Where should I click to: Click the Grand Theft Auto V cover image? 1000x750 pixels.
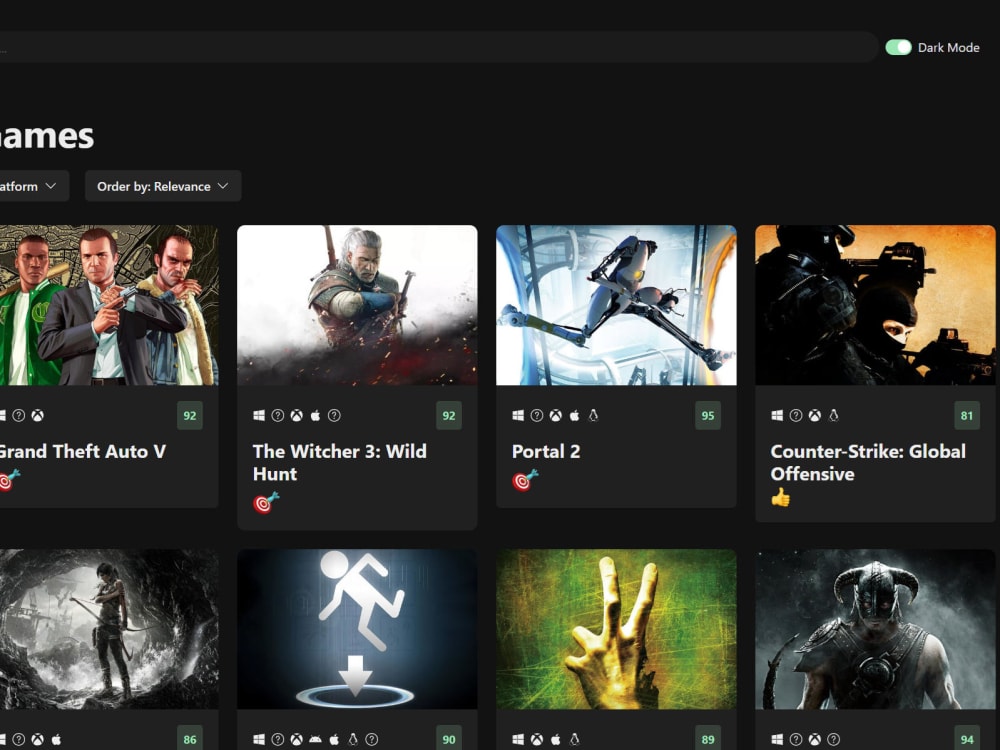click(x=109, y=305)
